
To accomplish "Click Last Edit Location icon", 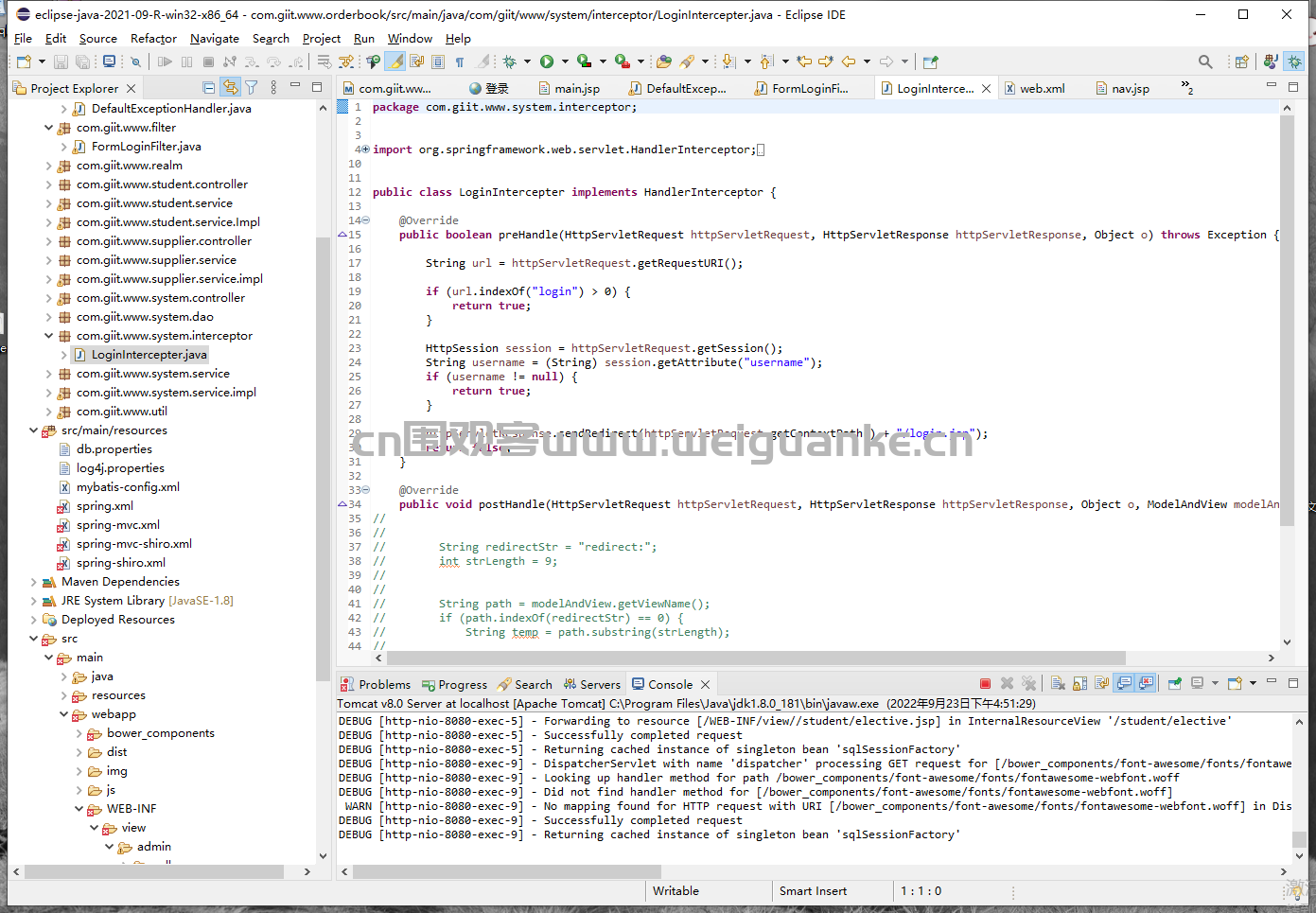I will [804, 61].
